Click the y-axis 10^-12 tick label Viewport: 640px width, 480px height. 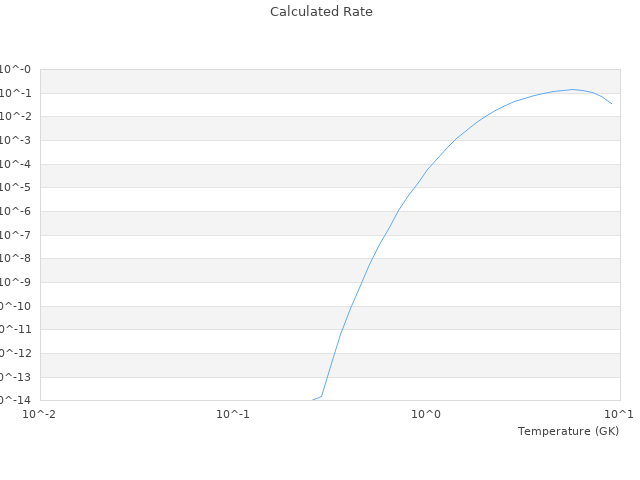(16, 353)
